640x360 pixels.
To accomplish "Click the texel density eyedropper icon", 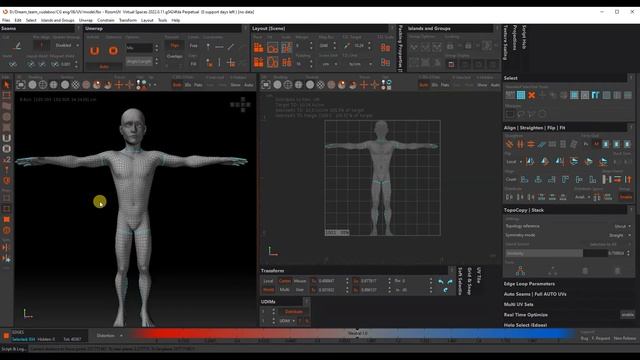I will [347, 46].
